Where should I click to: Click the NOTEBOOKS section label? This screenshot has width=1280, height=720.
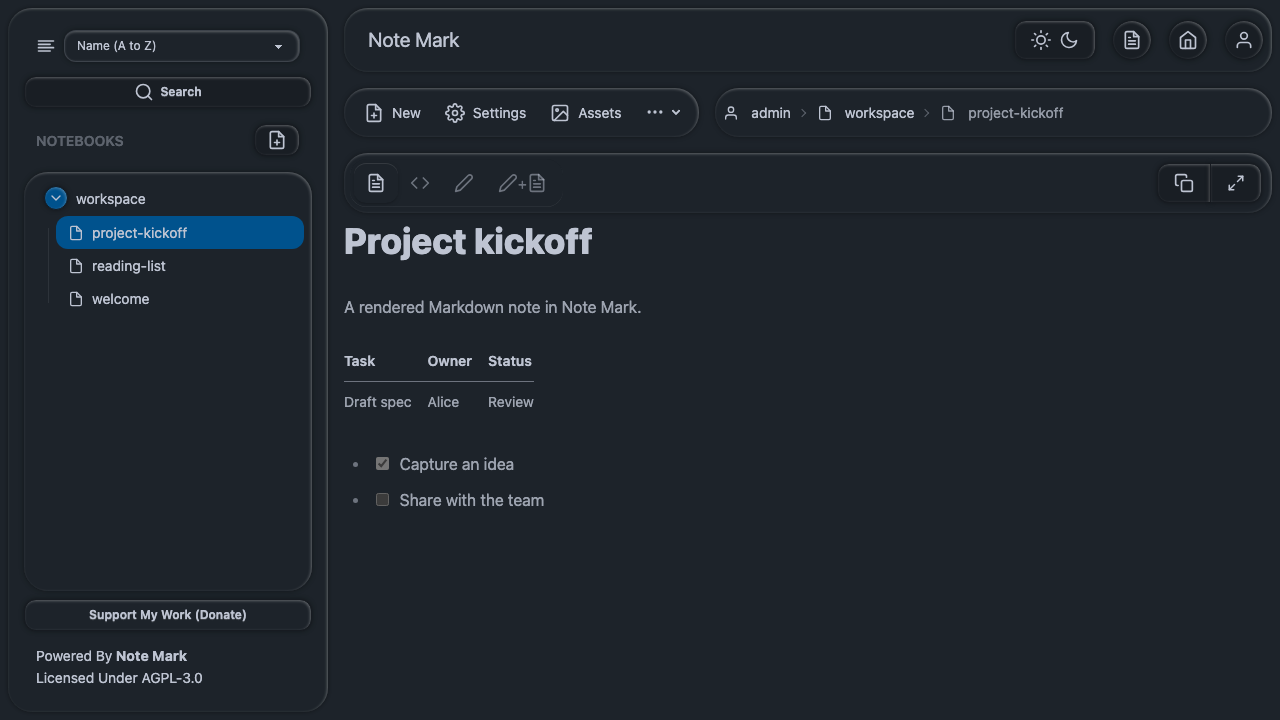pos(80,141)
